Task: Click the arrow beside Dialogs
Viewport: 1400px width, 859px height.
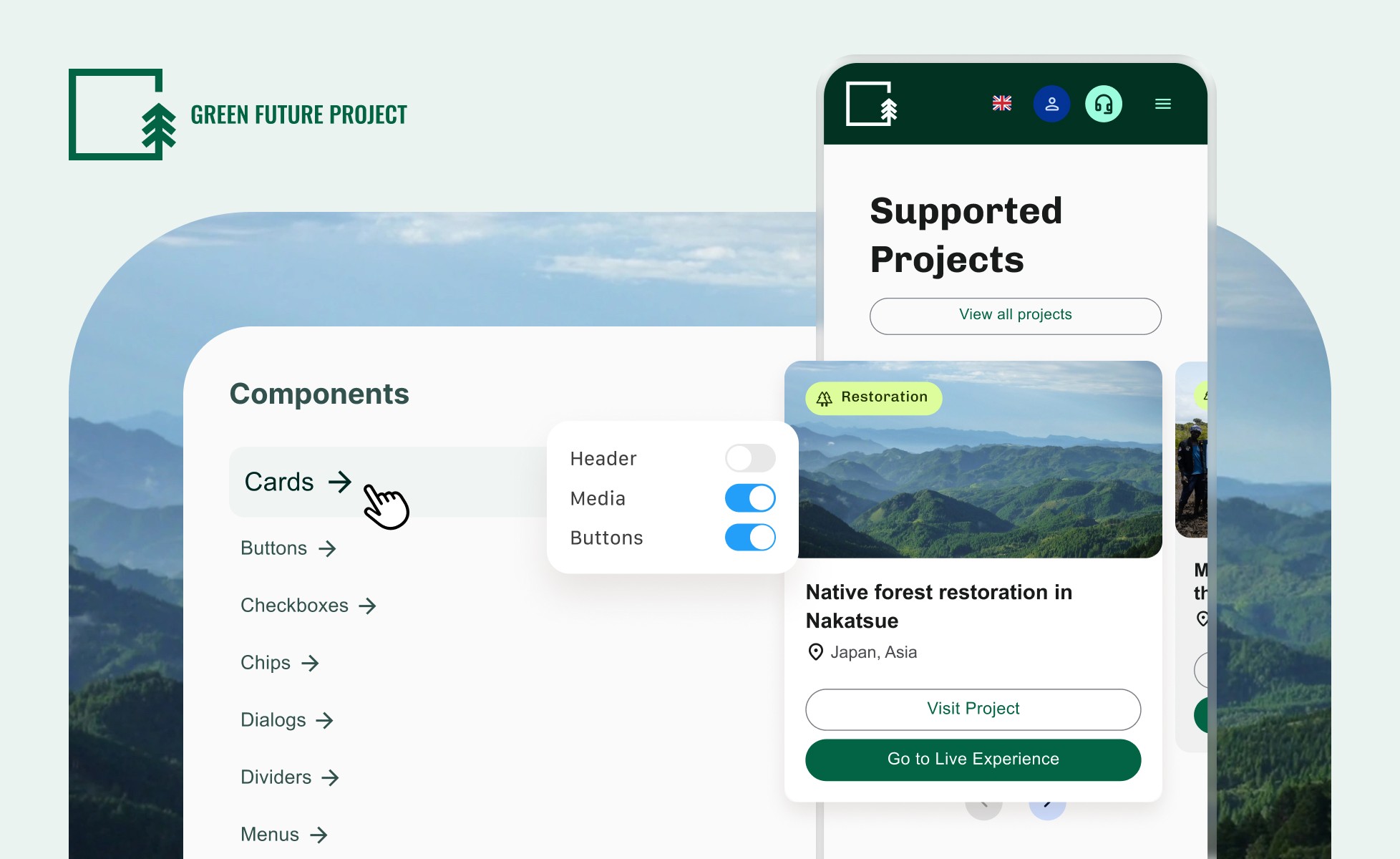Action: (324, 721)
